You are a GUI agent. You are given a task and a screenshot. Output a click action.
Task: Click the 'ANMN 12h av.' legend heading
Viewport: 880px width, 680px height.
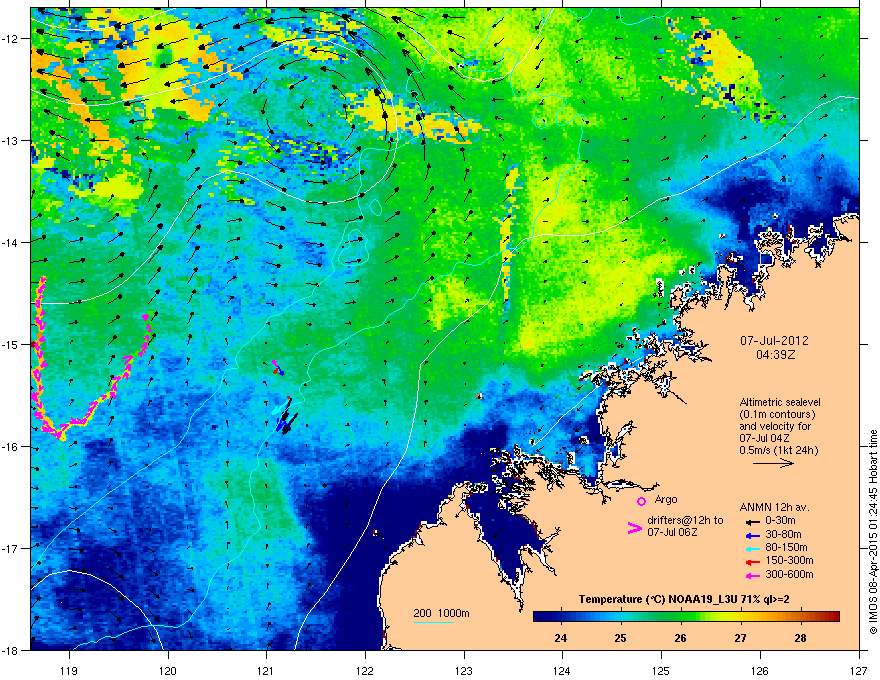click(774, 507)
